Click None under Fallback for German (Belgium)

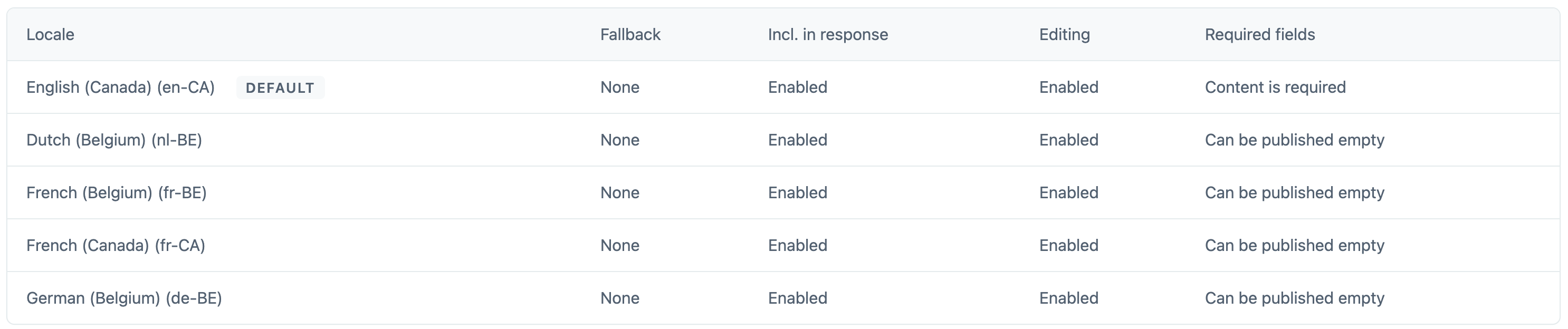pos(619,298)
